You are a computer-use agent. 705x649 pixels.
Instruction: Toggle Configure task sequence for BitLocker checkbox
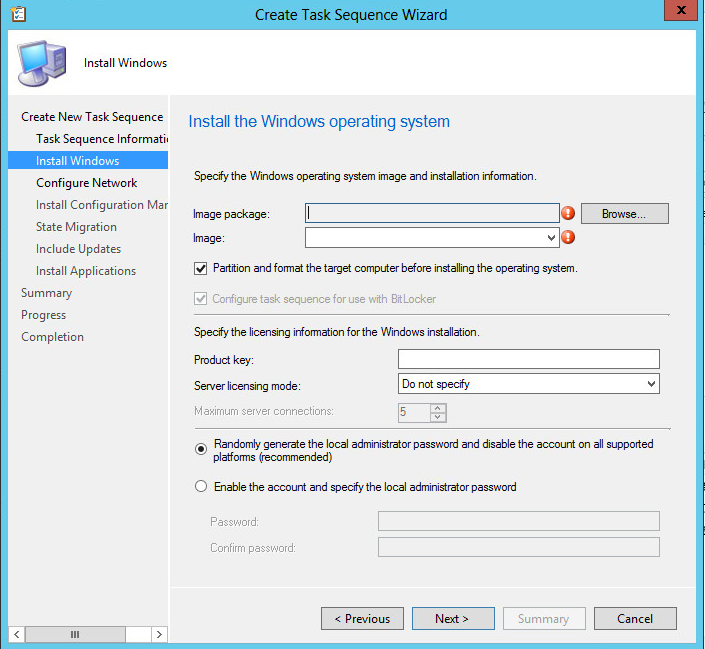(201, 299)
